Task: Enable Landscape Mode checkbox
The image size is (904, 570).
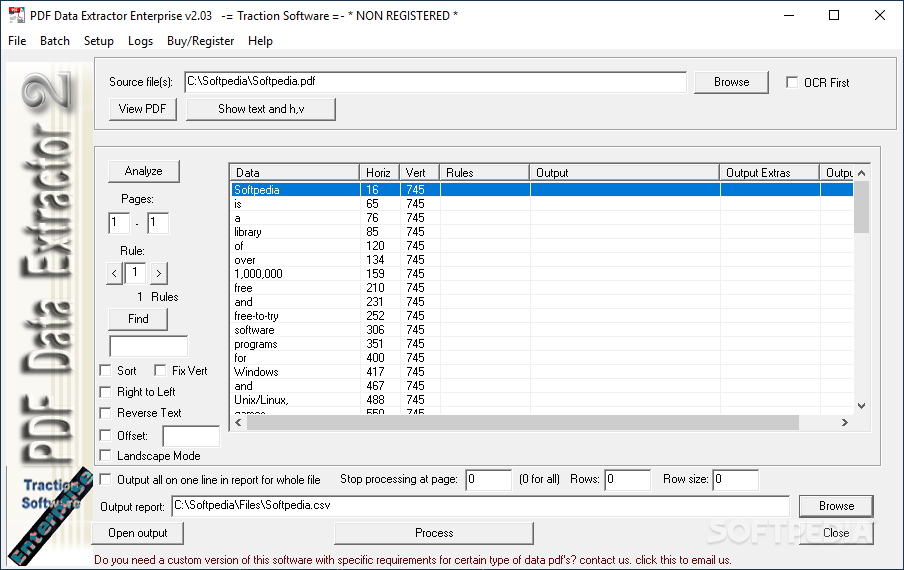Action: click(106, 456)
